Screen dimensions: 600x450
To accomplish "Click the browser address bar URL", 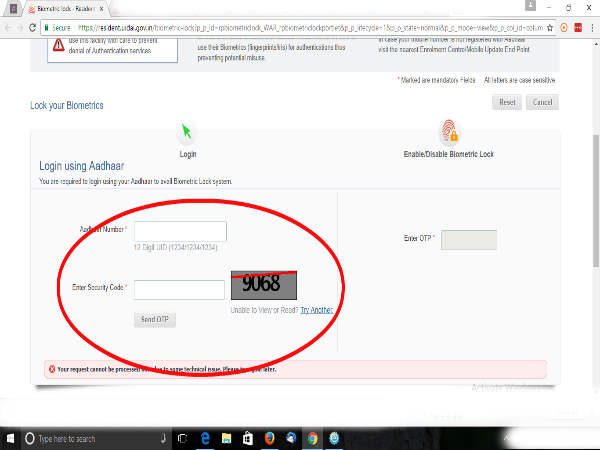I will pyautogui.click(x=300, y=27).
